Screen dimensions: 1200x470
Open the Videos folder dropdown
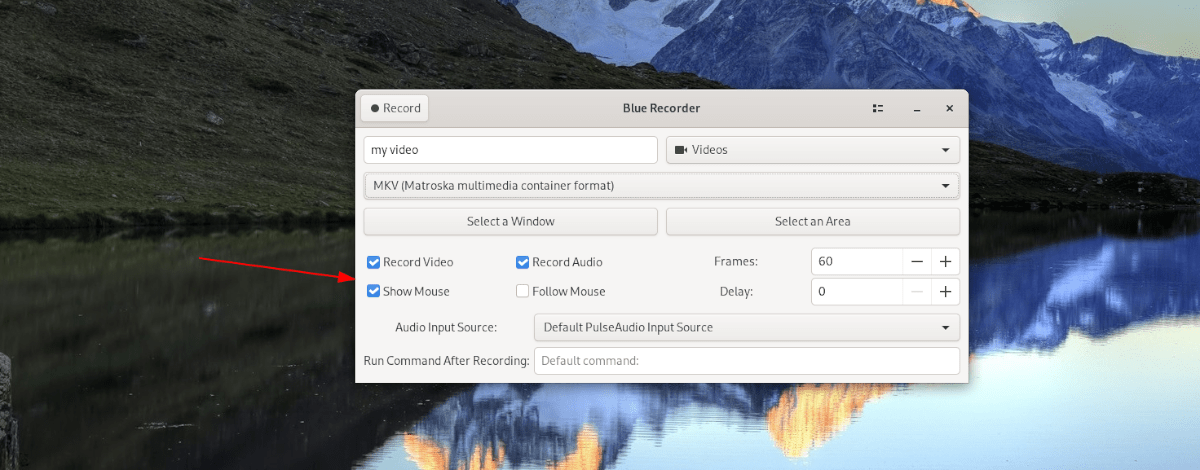pyautogui.click(x=813, y=150)
